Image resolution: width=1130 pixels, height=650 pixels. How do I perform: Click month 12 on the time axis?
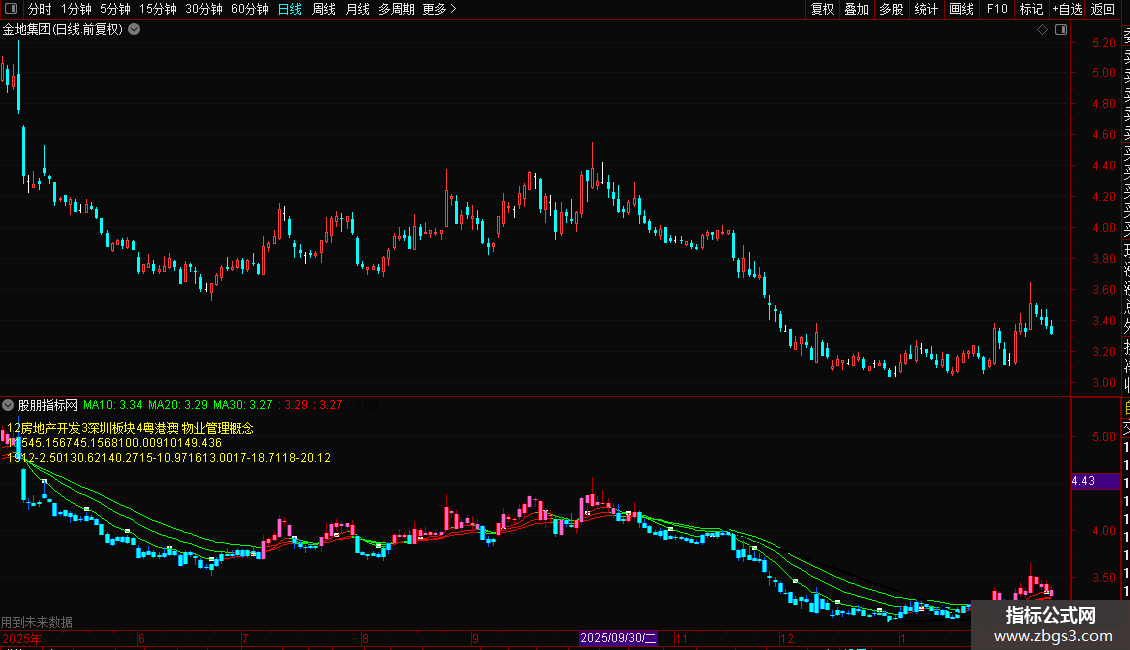coord(787,638)
